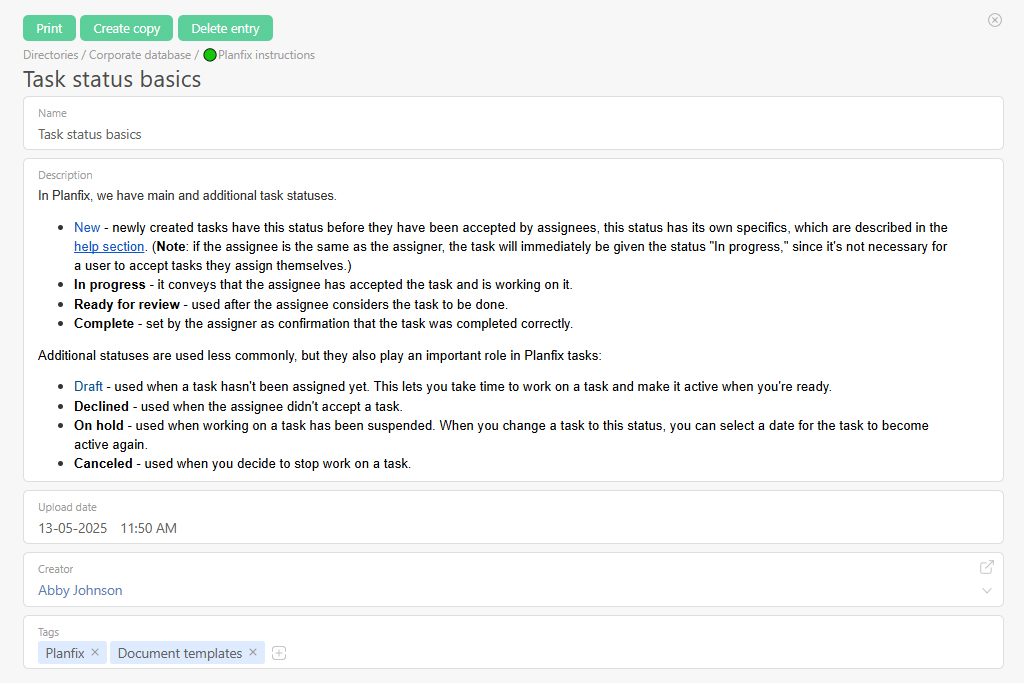Expand the Creator dropdown chevron

987,590
